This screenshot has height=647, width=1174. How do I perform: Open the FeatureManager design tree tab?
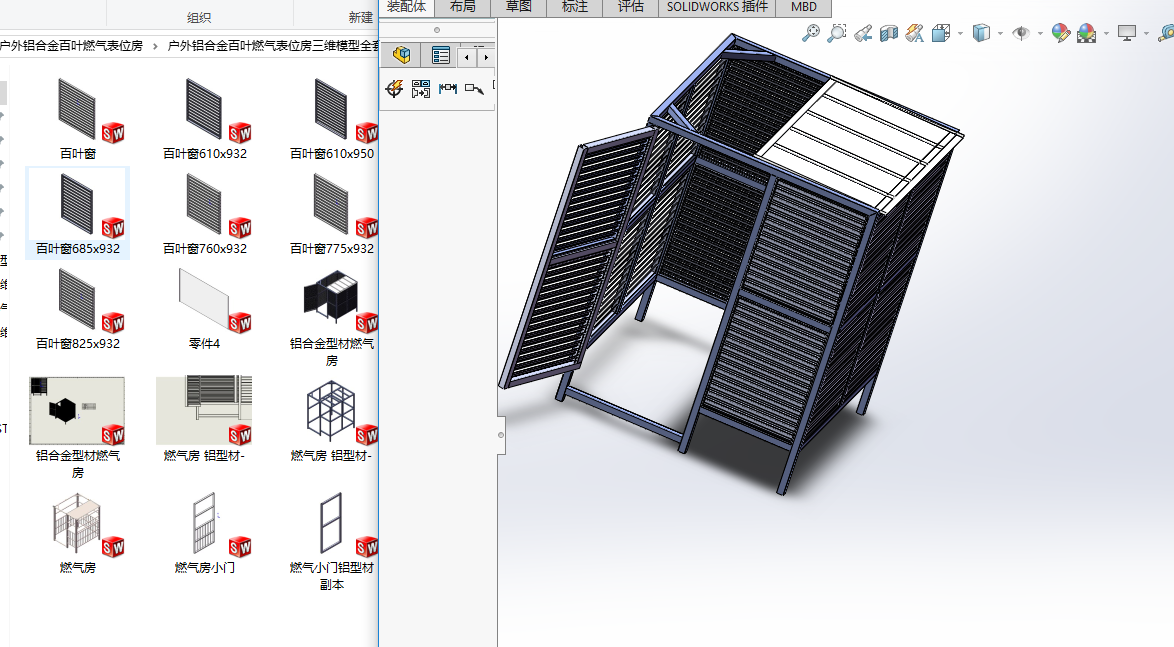click(x=402, y=55)
